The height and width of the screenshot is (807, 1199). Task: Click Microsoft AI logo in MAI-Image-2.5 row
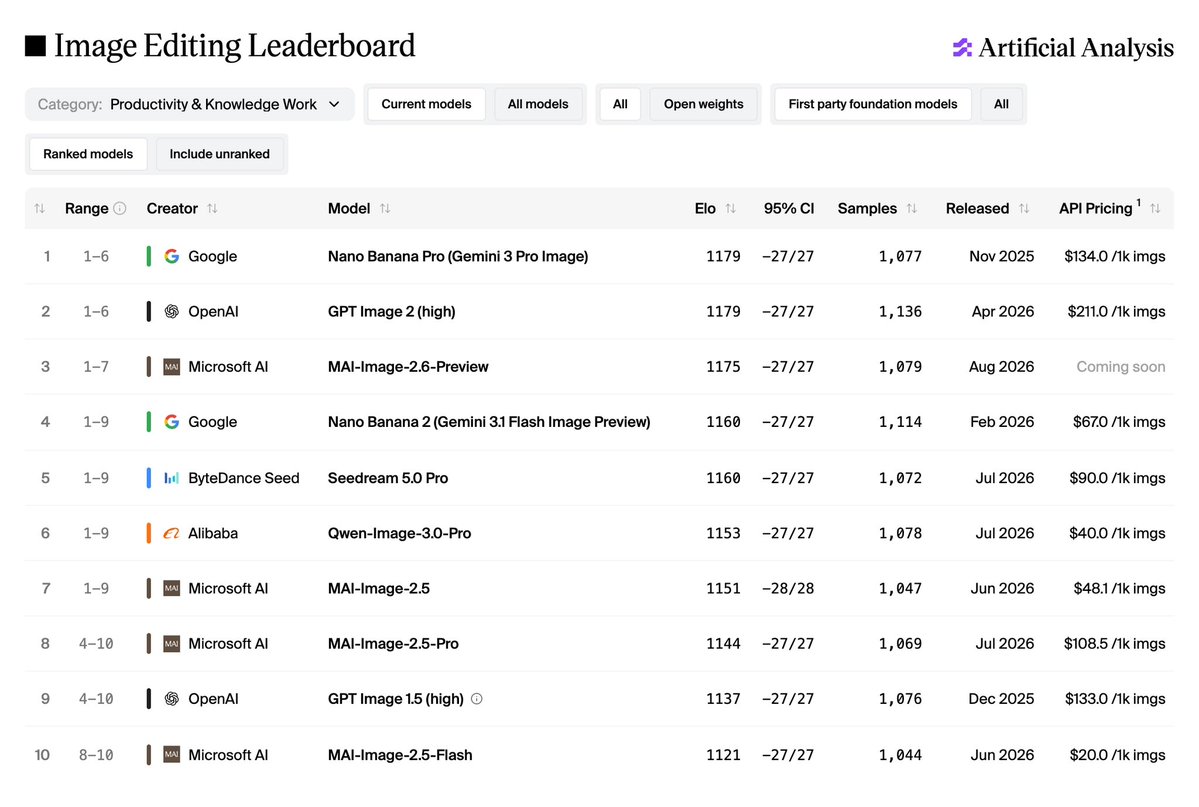(171, 588)
